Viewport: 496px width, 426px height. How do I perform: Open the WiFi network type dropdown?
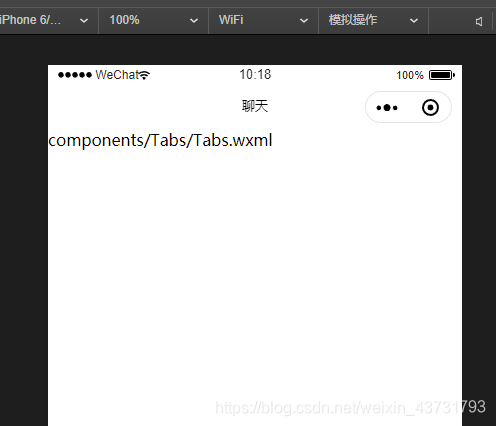click(x=263, y=20)
